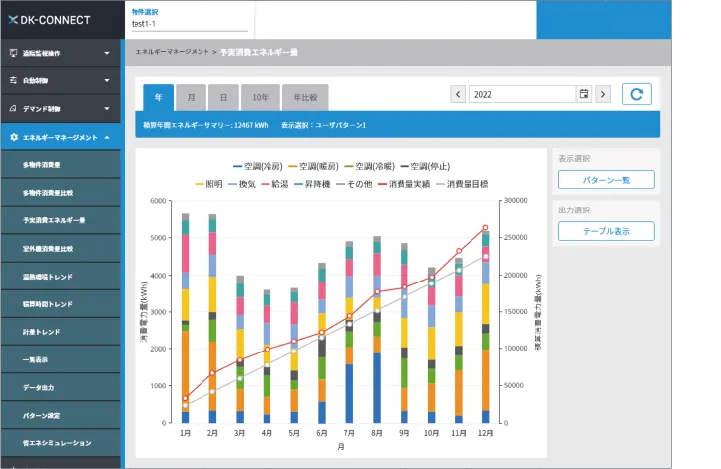The width and height of the screenshot is (721, 469).
Task: Click the 自動制御 sidebar icon
Action: (x=13, y=80)
